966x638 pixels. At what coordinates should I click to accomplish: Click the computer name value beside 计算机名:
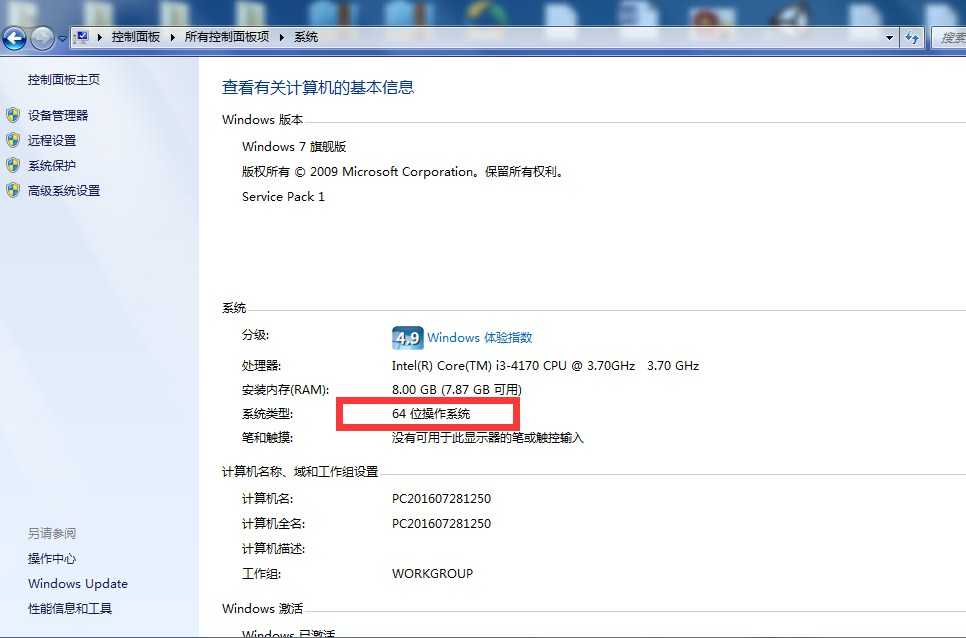coord(441,498)
